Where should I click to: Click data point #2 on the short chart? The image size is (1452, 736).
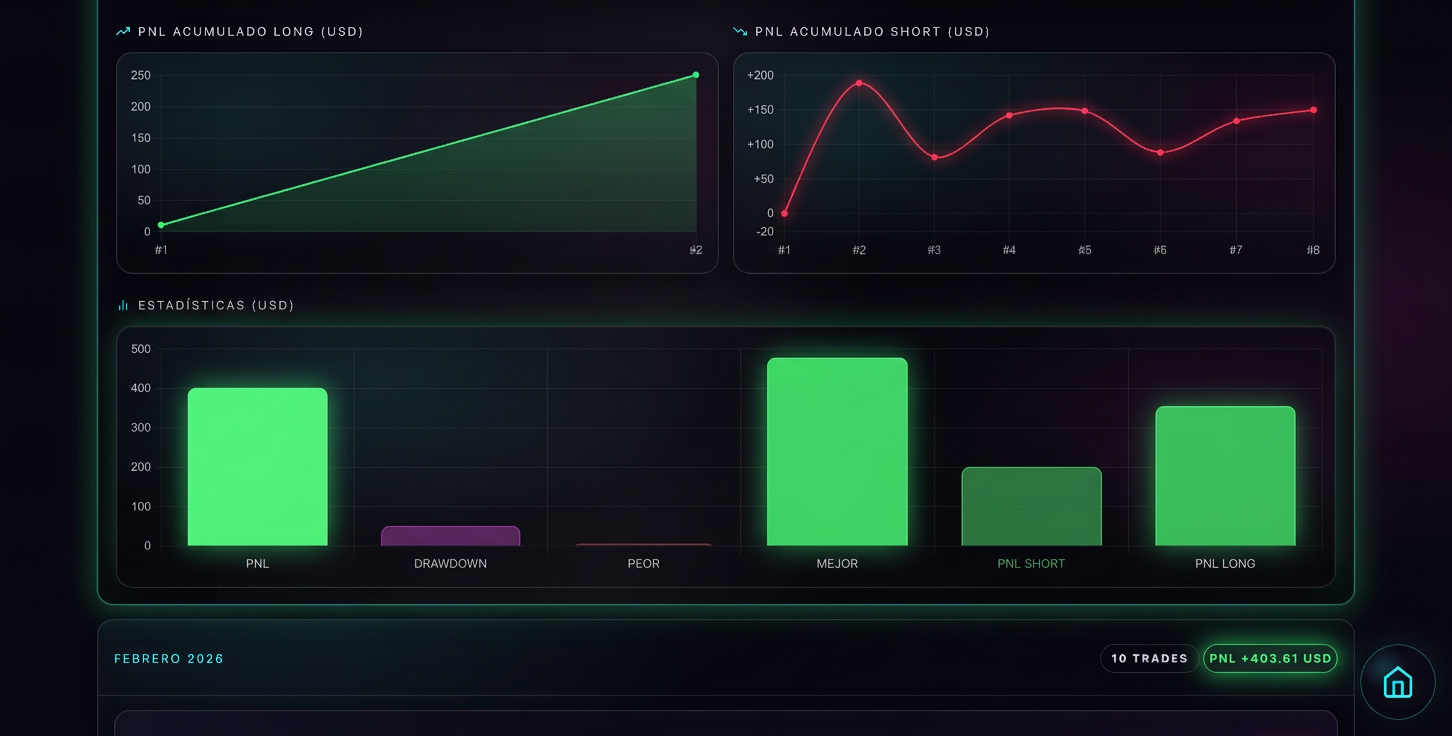point(859,83)
